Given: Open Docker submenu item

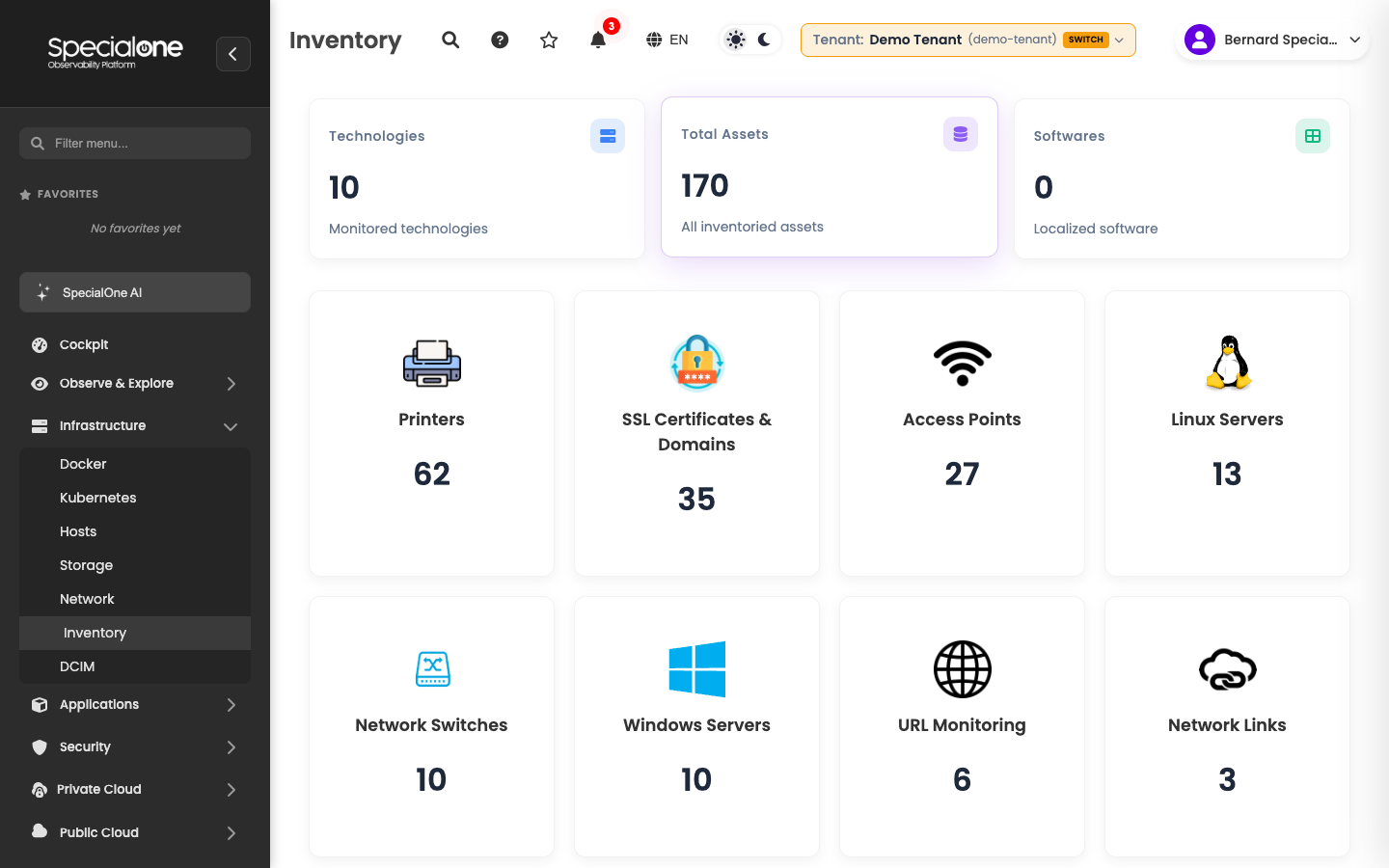Looking at the screenshot, I should point(135,464).
